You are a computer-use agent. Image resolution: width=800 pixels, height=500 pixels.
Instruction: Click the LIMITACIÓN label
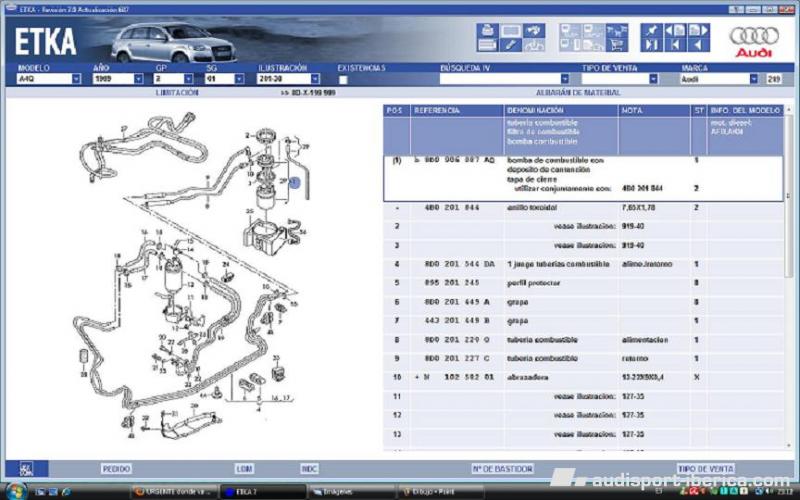pos(177,93)
